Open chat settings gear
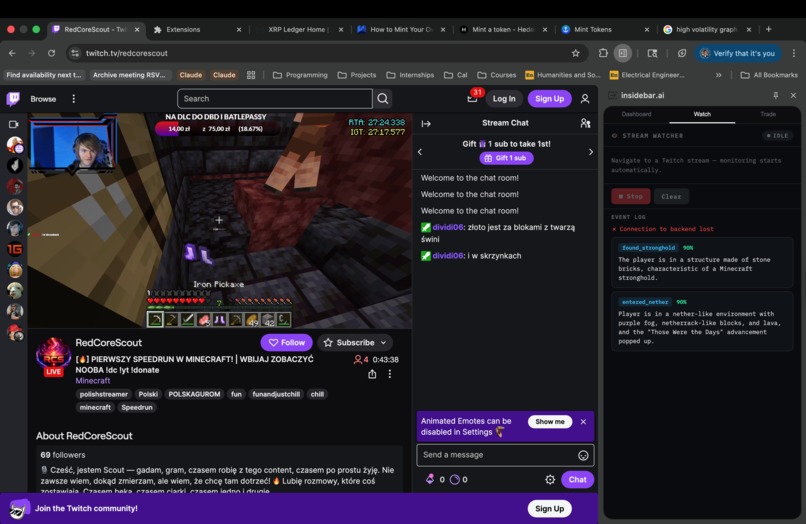This screenshot has width=806, height=524. pyautogui.click(x=550, y=479)
